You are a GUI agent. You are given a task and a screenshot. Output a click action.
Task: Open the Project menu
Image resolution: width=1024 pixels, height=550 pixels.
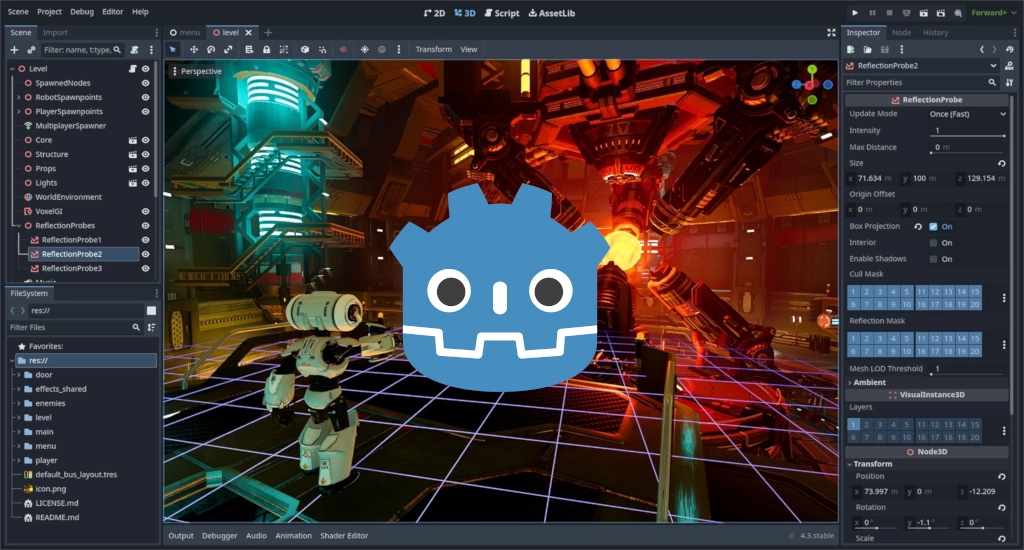tap(49, 12)
